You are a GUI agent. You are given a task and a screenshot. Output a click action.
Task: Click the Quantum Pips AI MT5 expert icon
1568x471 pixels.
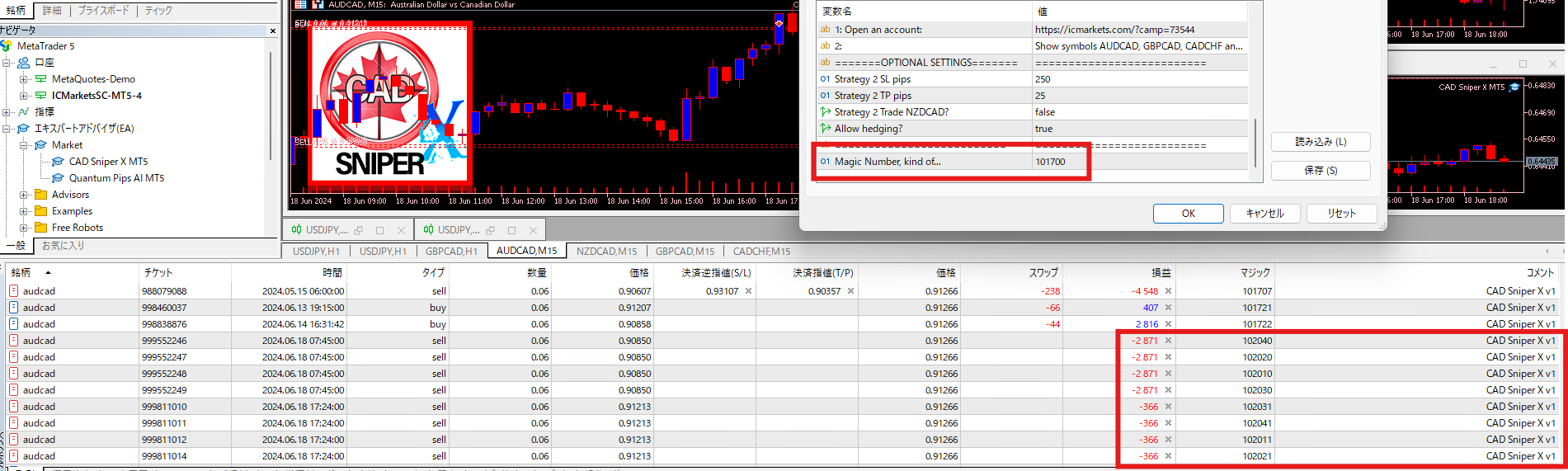click(58, 178)
